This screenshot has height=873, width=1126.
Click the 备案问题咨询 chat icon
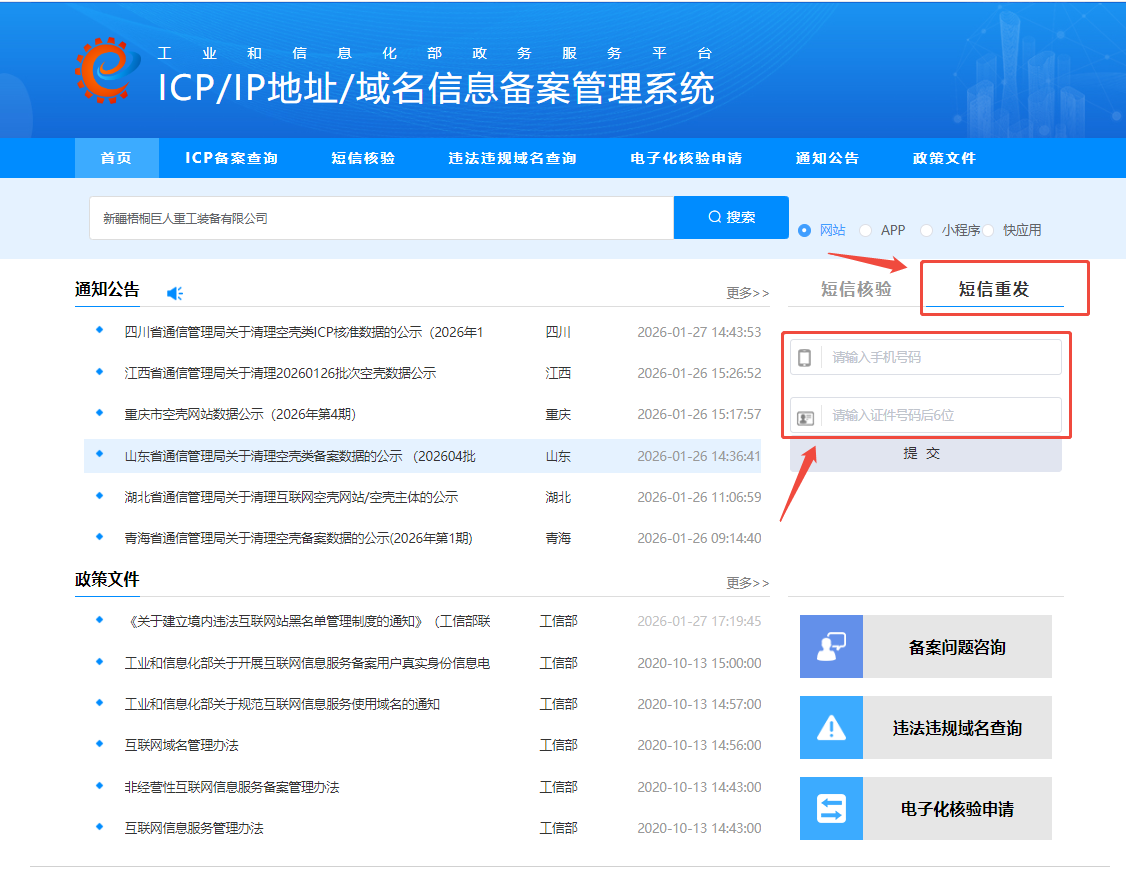pyautogui.click(x=831, y=647)
